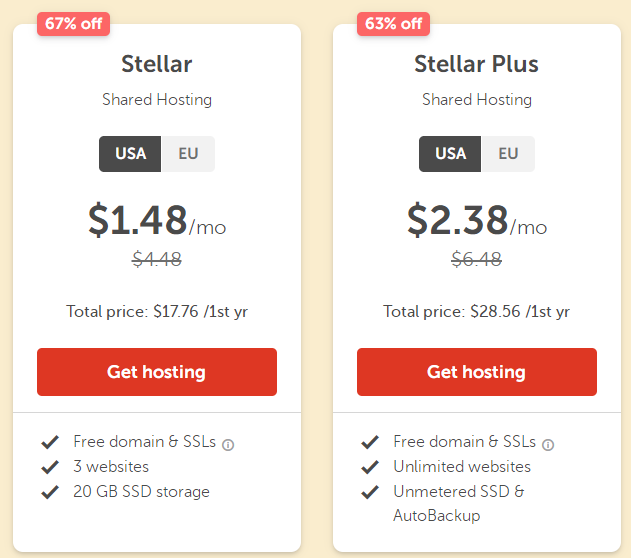Click info icon beside Stellar Plus Free domain & SSLs
Screen dimensions: 631x558
[548, 444]
